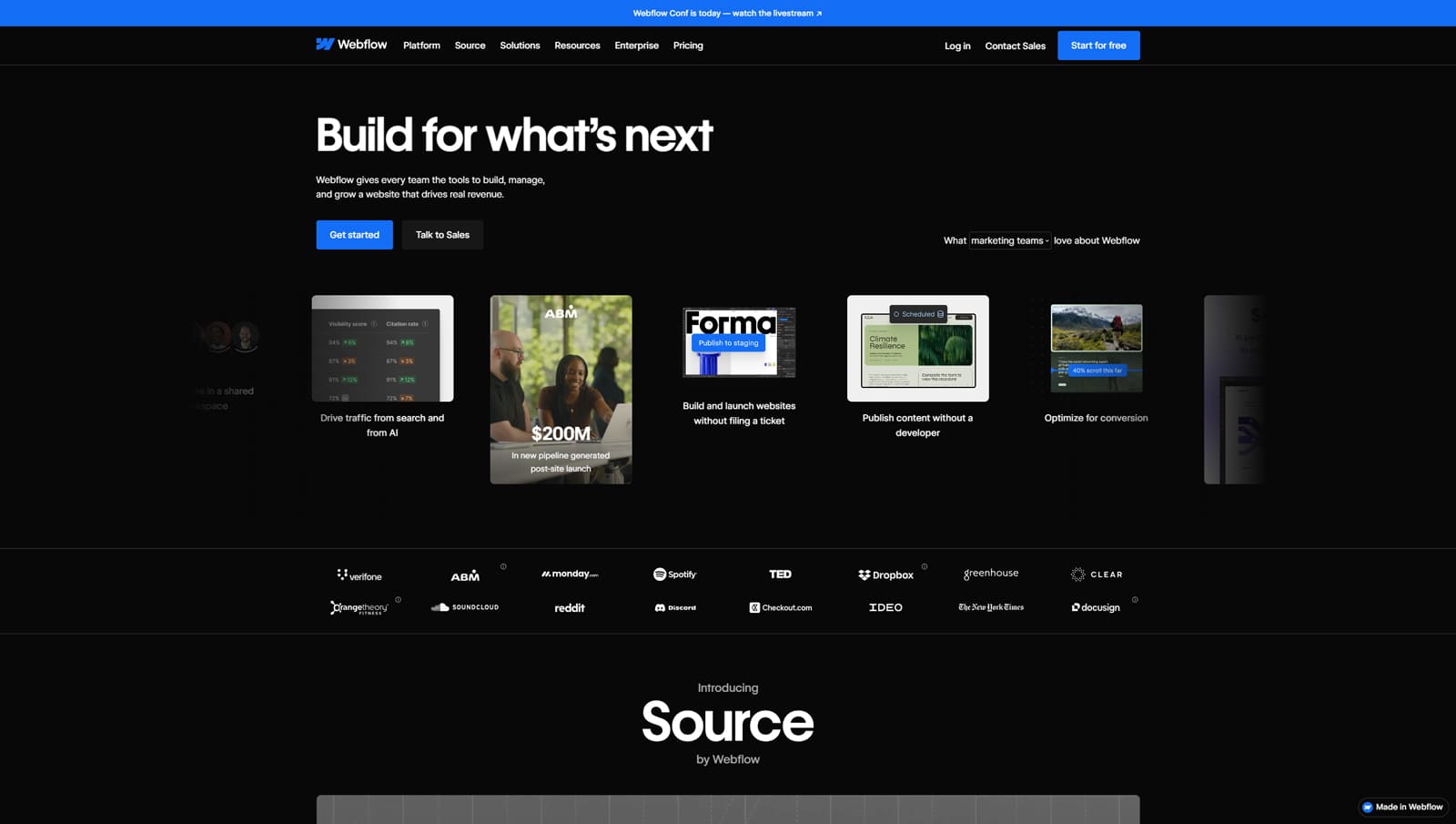
Task: Click the monday.com logo
Action: tap(570, 574)
